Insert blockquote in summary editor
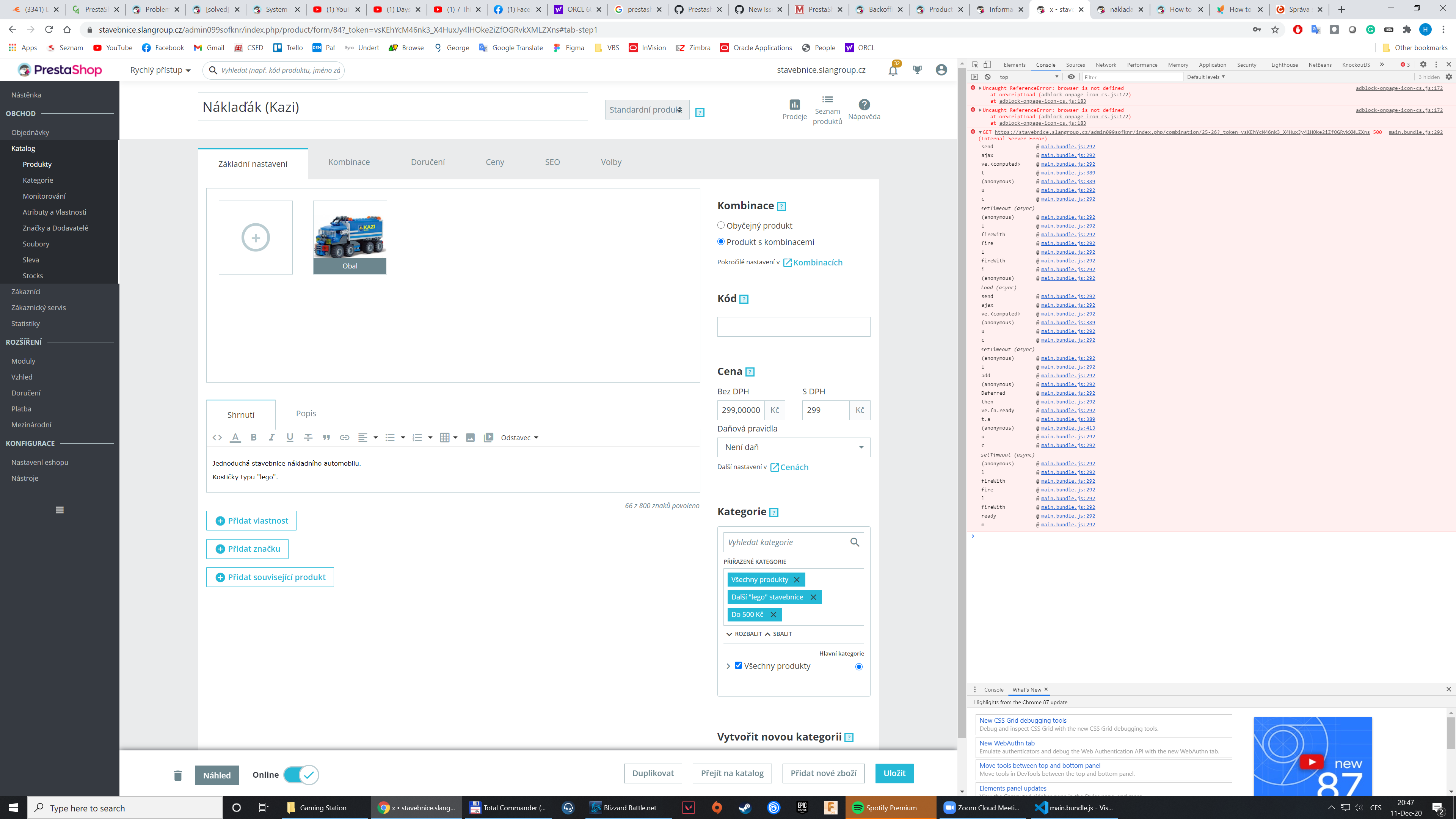 pos(326,438)
